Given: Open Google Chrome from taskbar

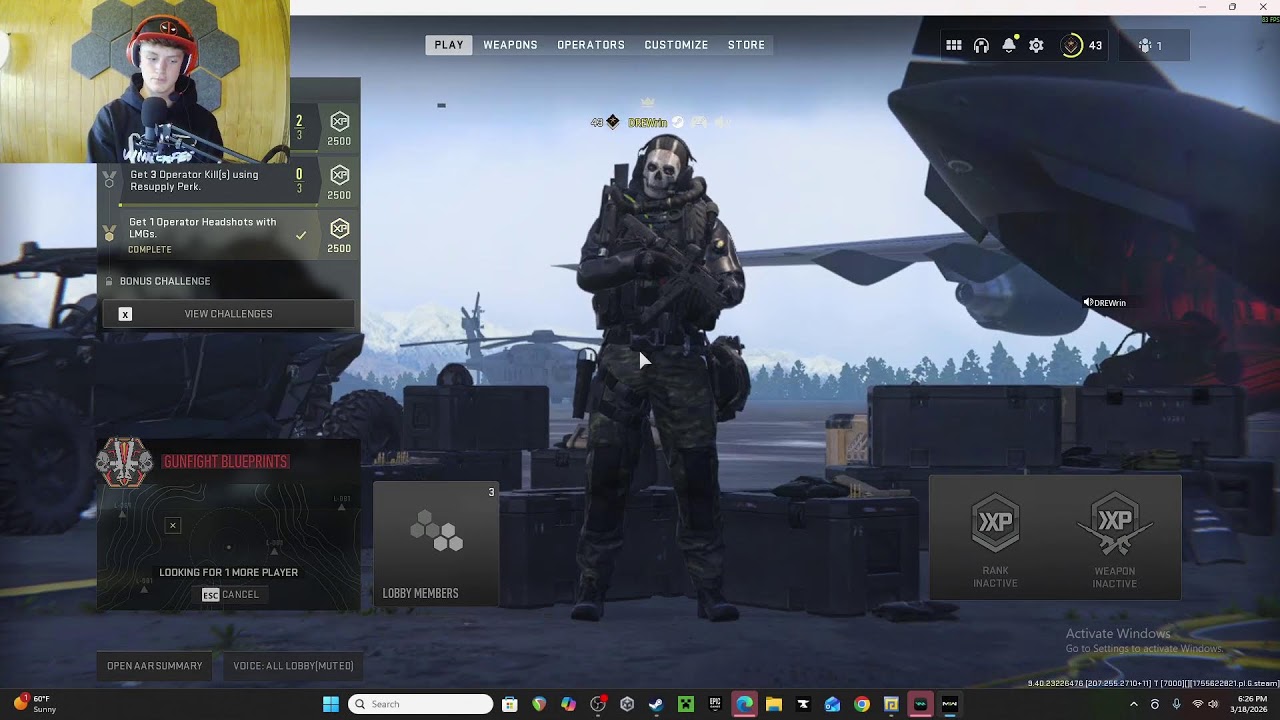Looking at the screenshot, I should (x=862, y=704).
